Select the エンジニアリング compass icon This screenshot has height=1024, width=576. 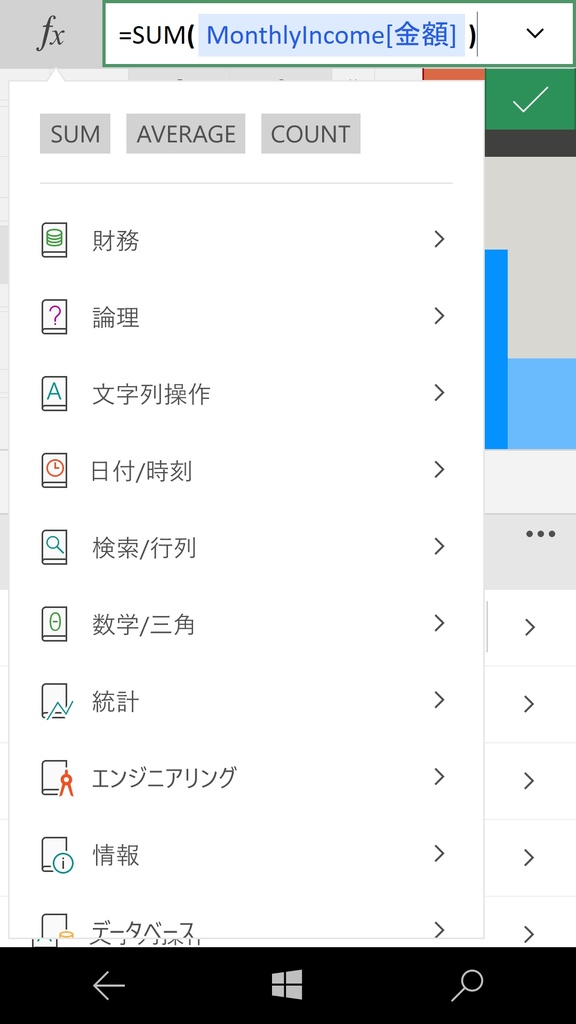57,778
